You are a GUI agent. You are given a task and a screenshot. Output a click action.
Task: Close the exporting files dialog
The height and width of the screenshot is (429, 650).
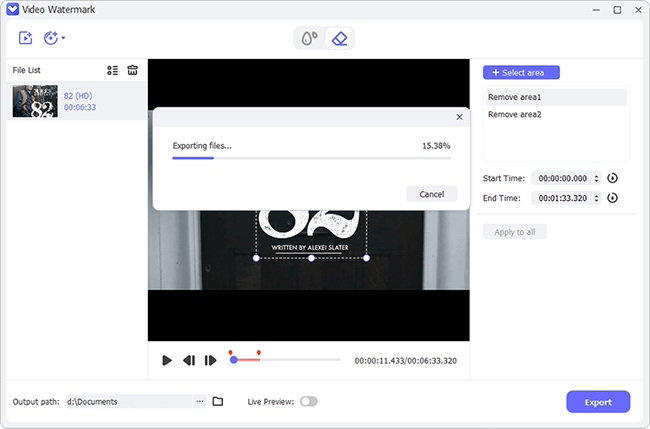pos(459,117)
